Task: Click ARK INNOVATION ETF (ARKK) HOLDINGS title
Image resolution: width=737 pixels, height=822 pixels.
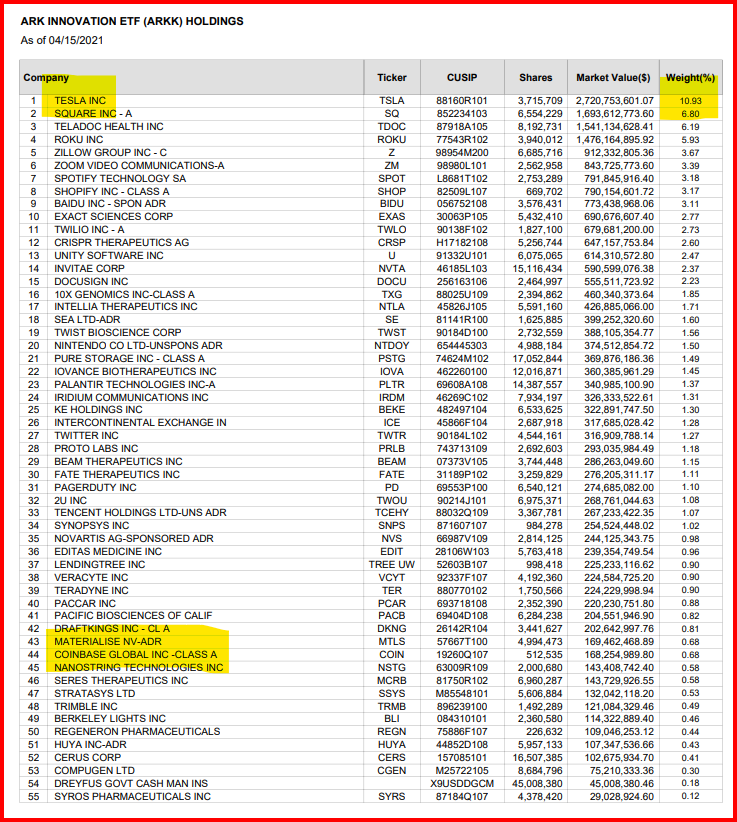Action: click(132, 21)
